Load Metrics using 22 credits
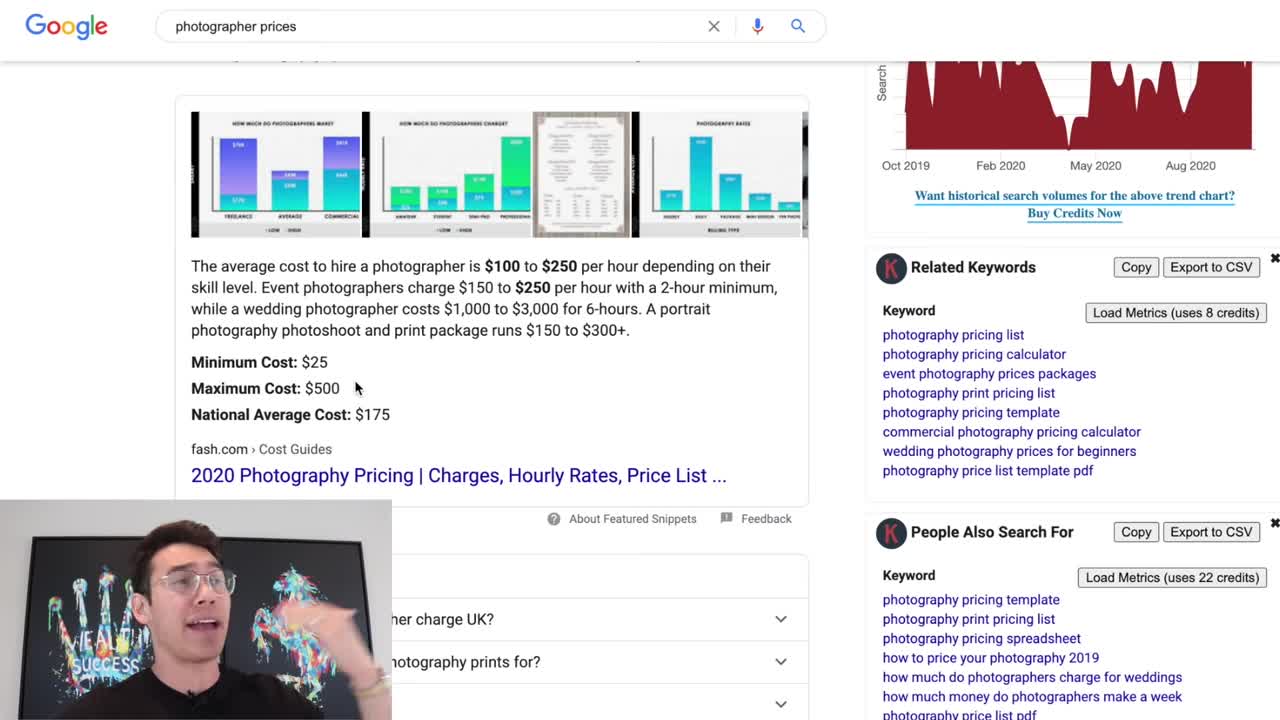 coord(1172,577)
